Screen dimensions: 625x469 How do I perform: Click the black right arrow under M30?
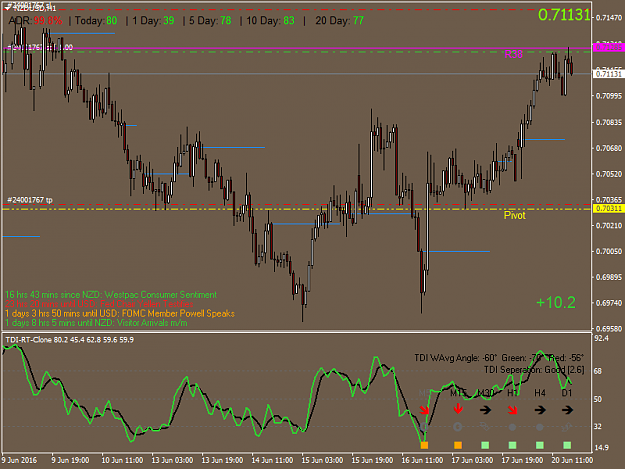[x=485, y=410]
